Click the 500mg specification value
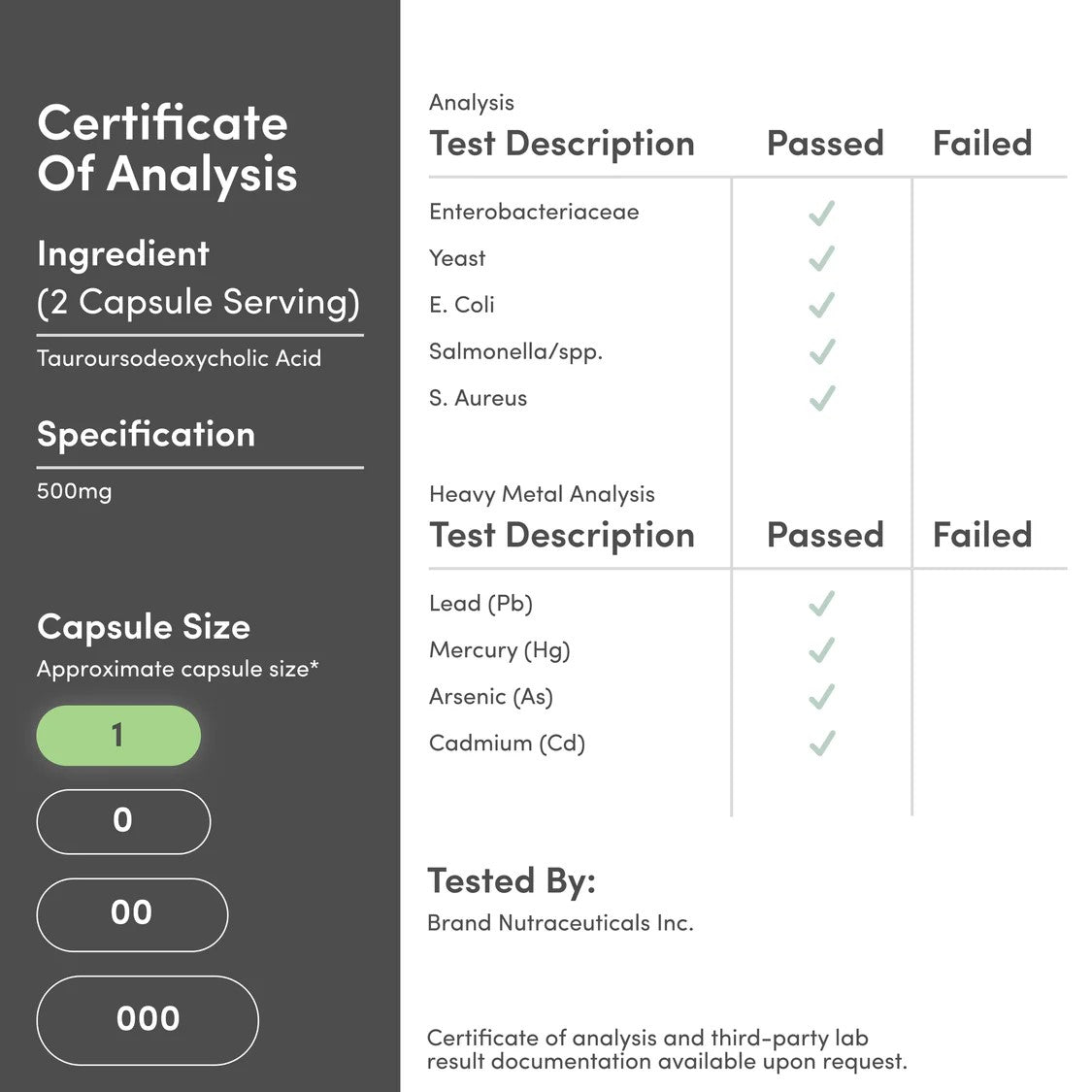The width and height of the screenshot is (1092, 1092). (74, 491)
